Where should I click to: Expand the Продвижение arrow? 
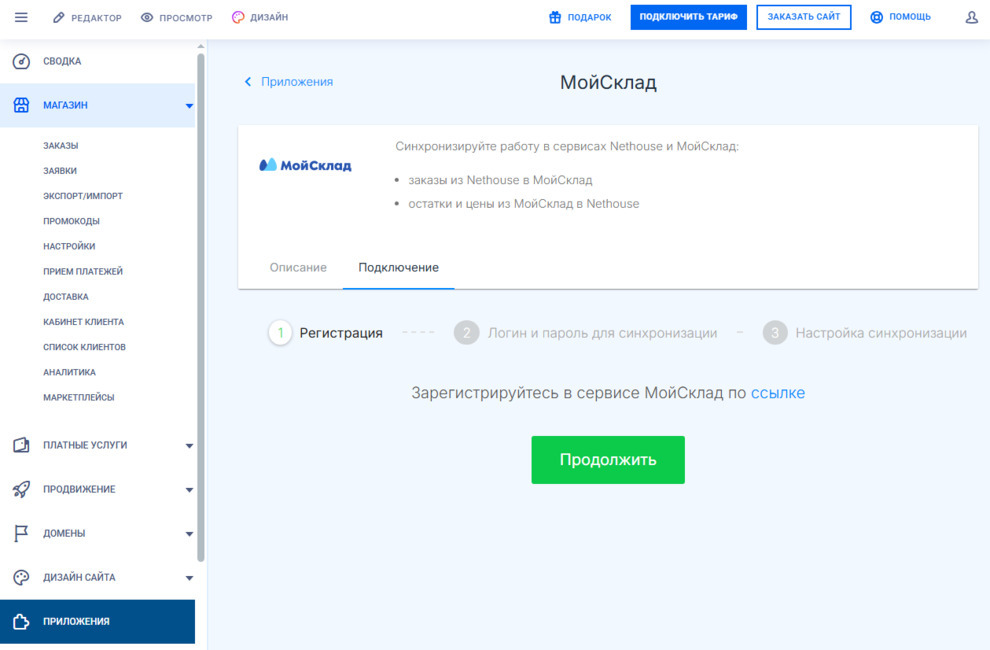pyautogui.click(x=189, y=490)
